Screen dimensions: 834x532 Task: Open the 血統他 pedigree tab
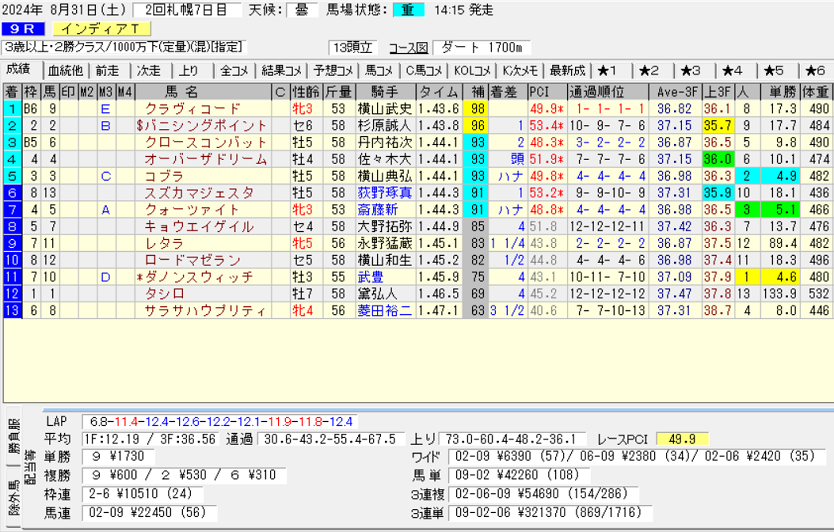[x=65, y=70]
